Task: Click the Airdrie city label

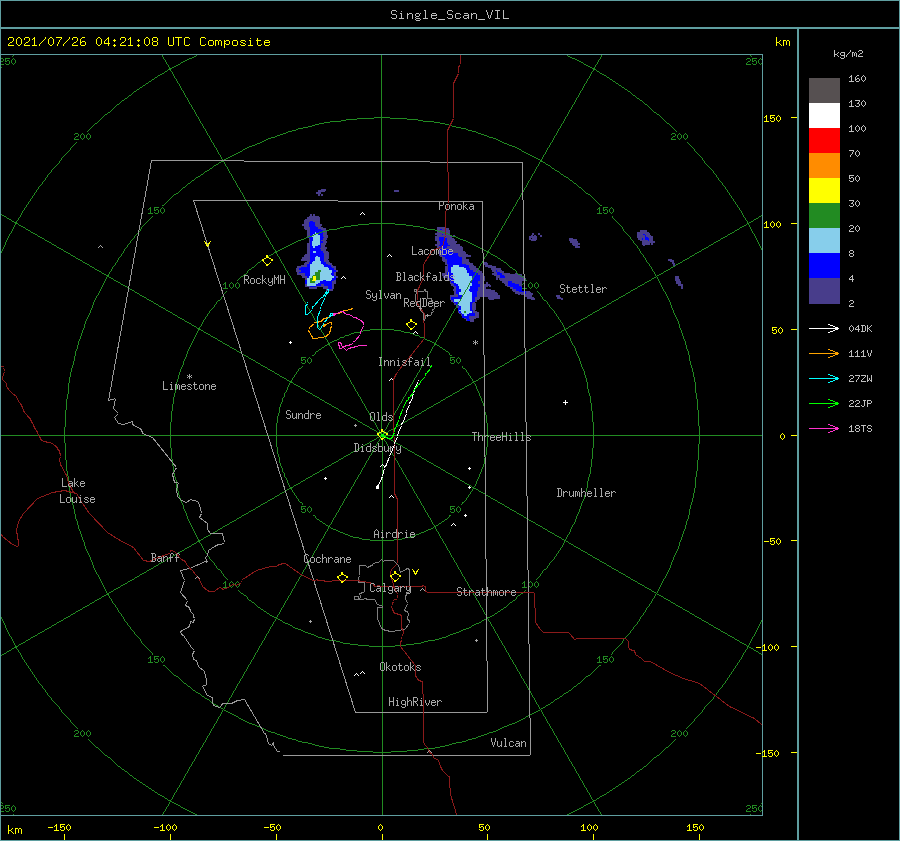Action: (394, 534)
